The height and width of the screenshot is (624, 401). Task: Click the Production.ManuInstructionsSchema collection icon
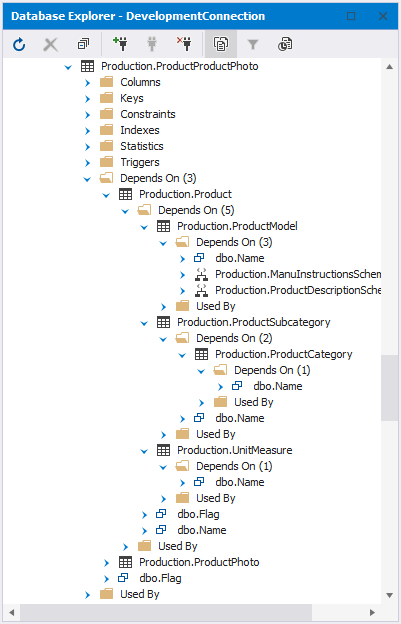(x=202, y=274)
